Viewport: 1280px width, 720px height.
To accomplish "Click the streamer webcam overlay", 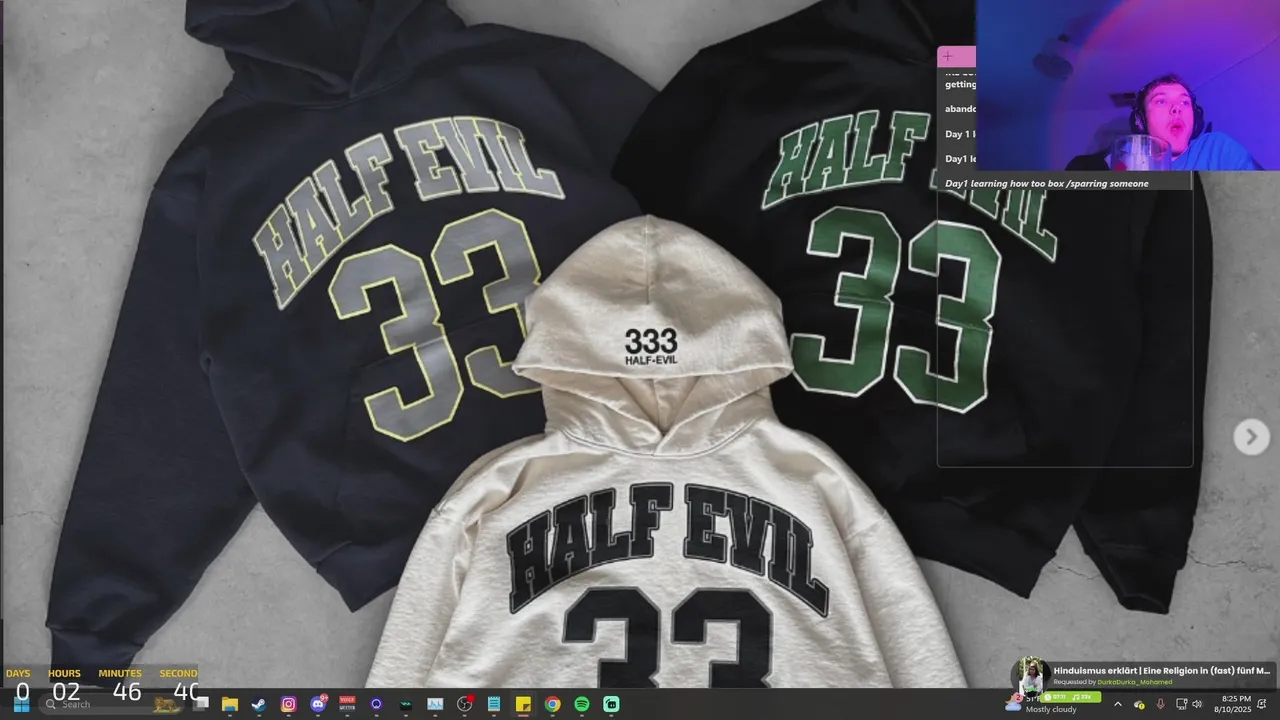I will (1127, 85).
